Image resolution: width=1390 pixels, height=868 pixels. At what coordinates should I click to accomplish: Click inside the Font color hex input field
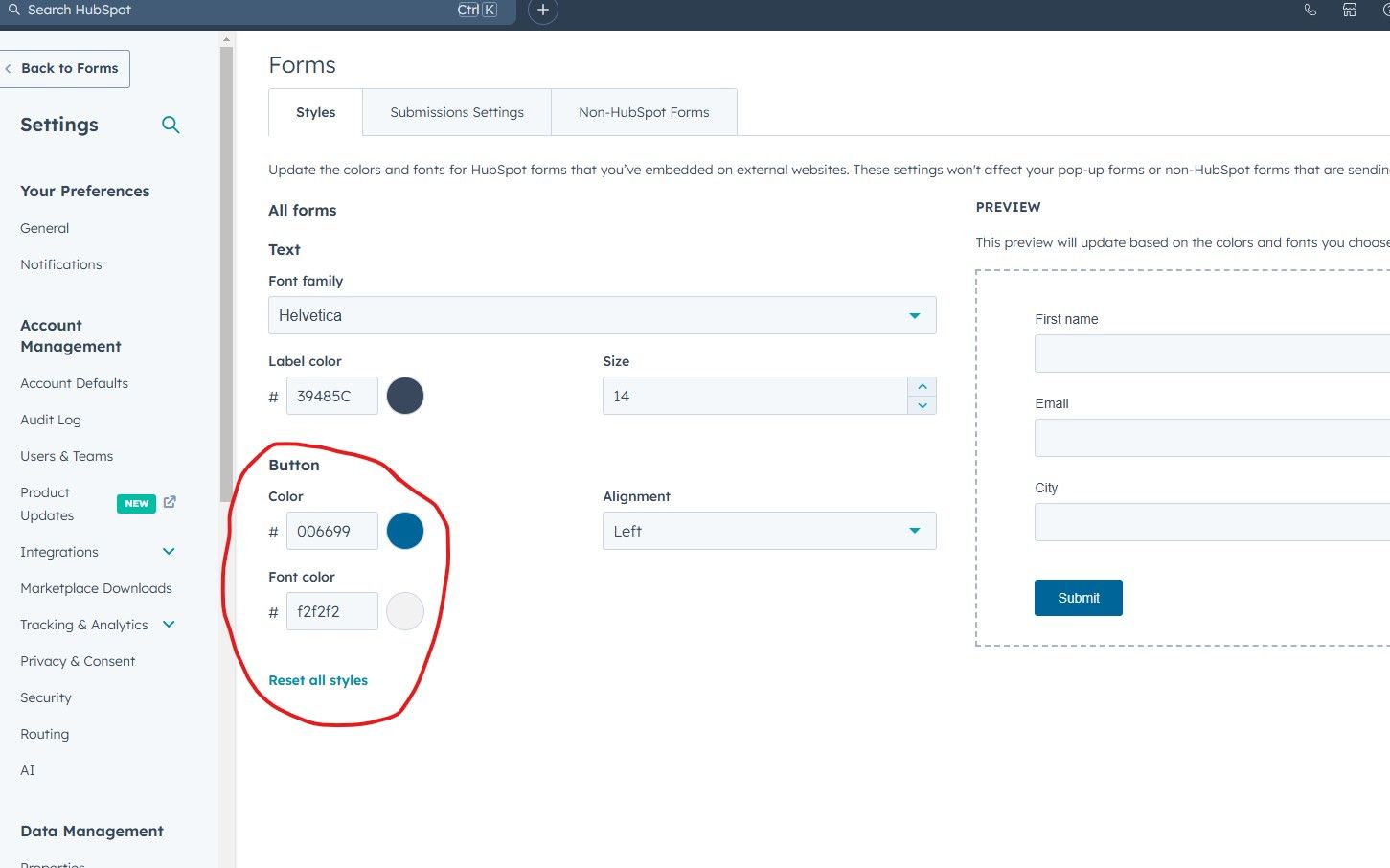click(x=331, y=610)
